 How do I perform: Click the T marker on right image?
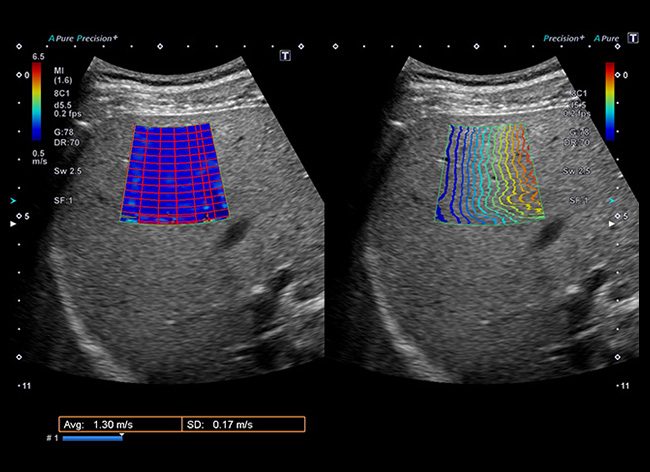632,38
